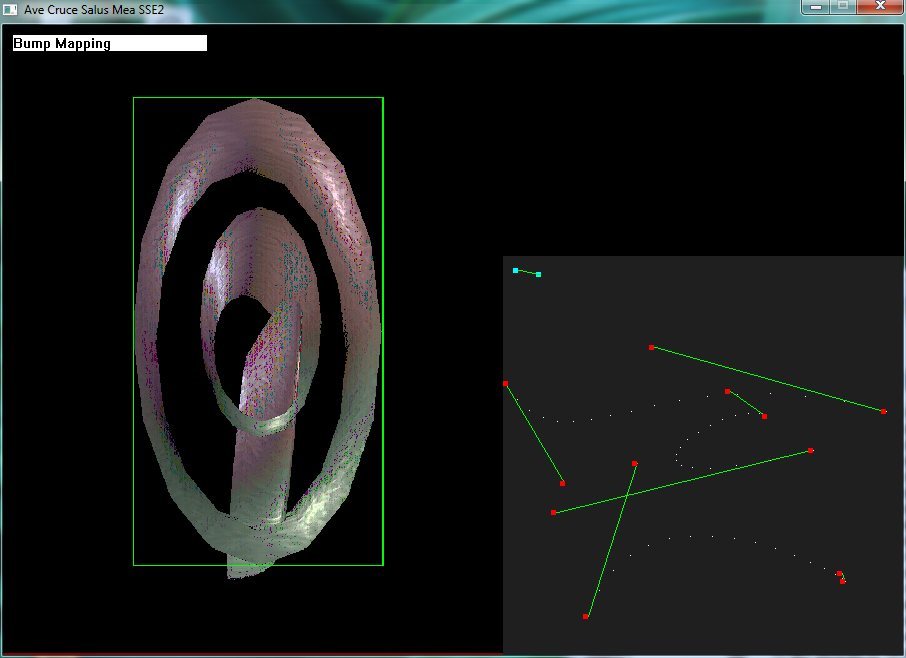This screenshot has height=658, width=906.
Task: Select the right cyan control point
Action: pos(539,274)
